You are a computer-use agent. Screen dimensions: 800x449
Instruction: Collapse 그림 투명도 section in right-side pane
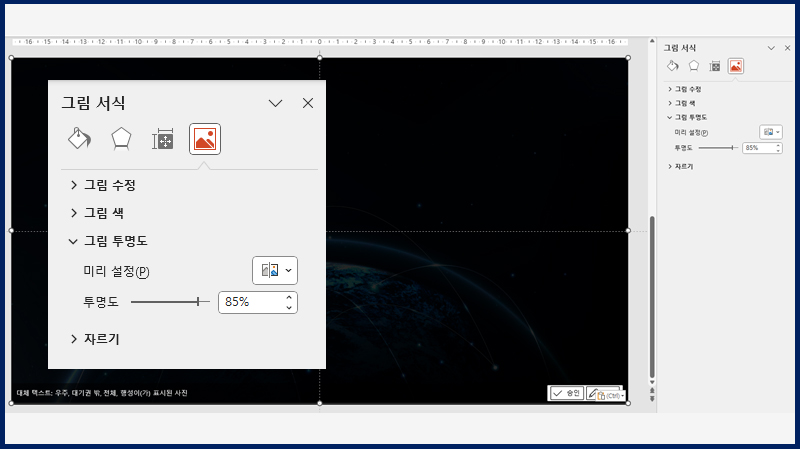687,117
